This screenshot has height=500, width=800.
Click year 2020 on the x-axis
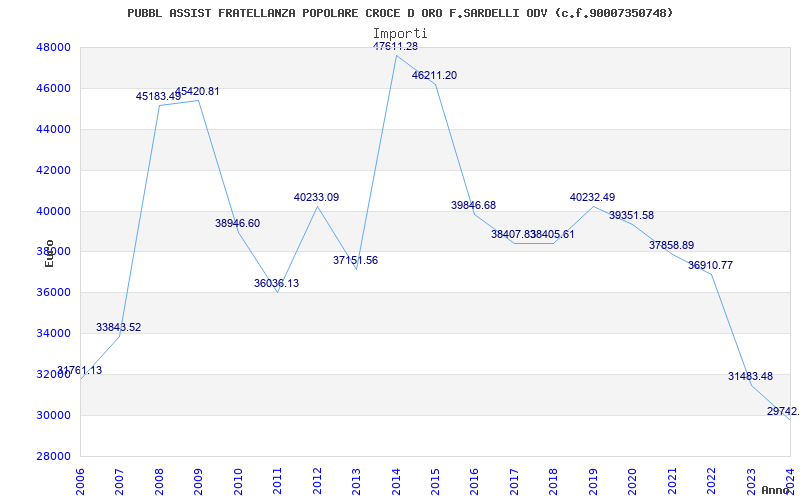tap(632, 482)
